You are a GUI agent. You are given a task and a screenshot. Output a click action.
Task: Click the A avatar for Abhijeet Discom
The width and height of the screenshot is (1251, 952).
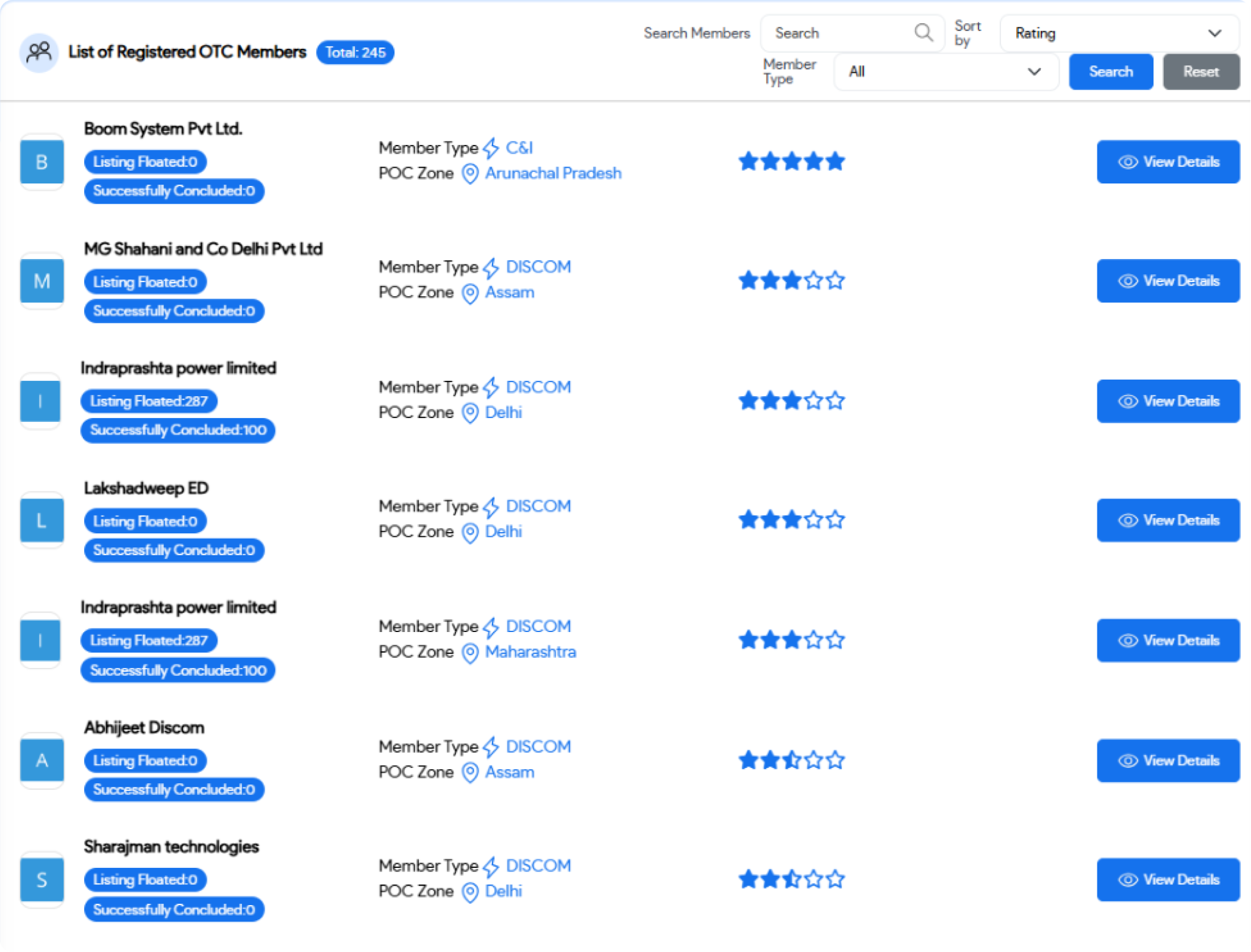(x=41, y=760)
